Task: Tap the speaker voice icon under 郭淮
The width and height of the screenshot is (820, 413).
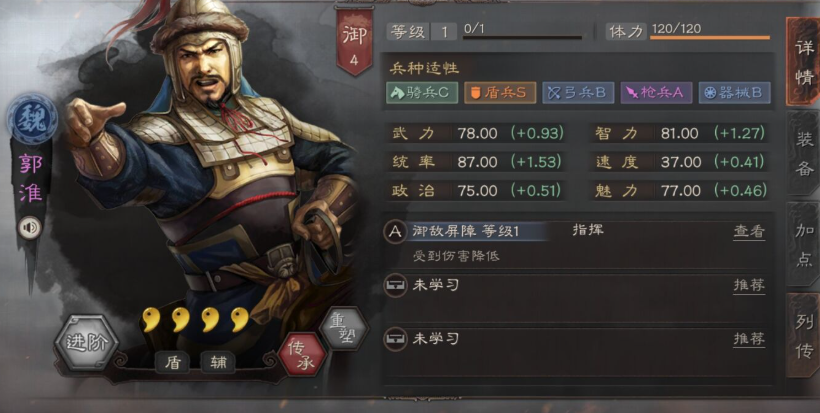Action: [30, 227]
